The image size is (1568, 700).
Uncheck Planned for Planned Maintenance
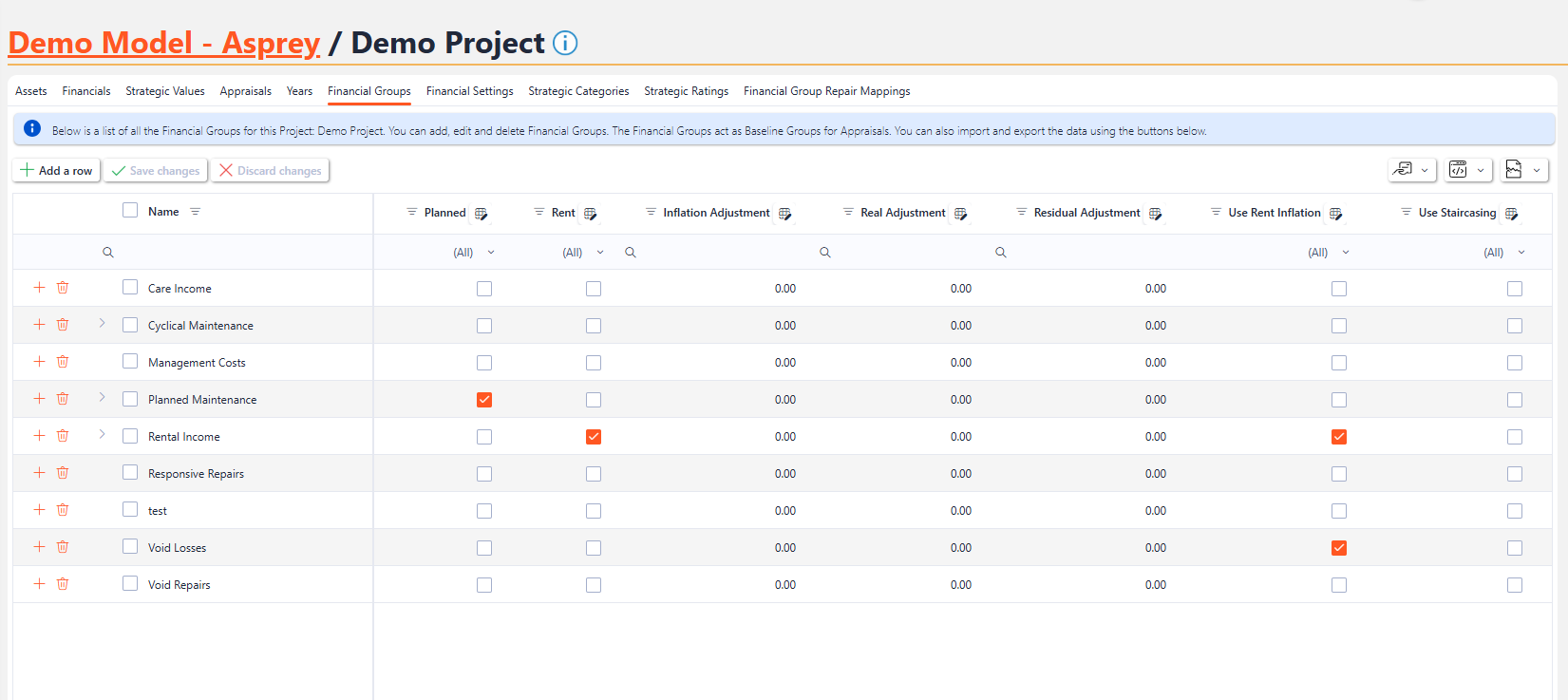coord(484,400)
